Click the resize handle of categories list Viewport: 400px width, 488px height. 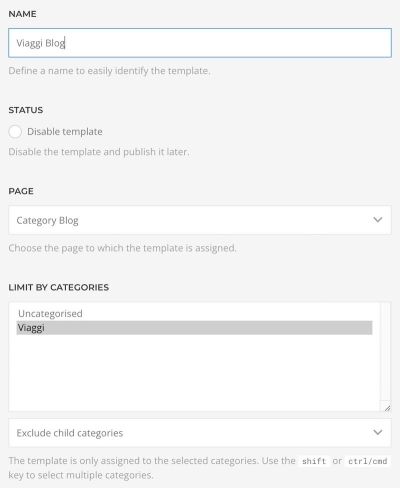(387, 407)
